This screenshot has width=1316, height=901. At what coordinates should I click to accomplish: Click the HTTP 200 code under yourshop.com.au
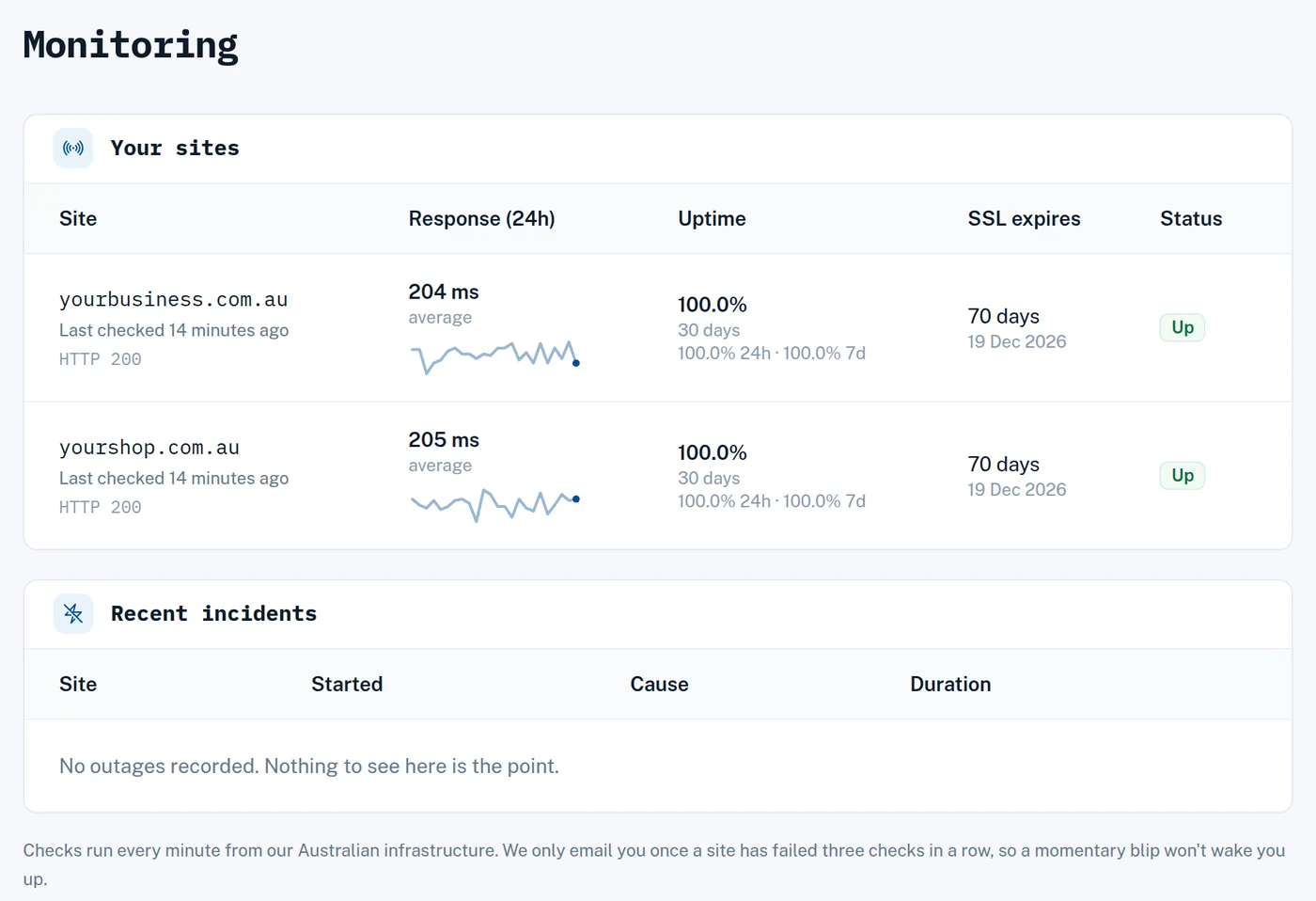(x=101, y=507)
